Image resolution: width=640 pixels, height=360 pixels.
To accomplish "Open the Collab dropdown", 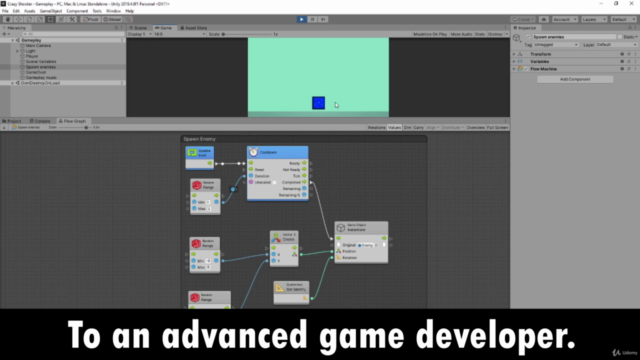I will coord(523,19).
